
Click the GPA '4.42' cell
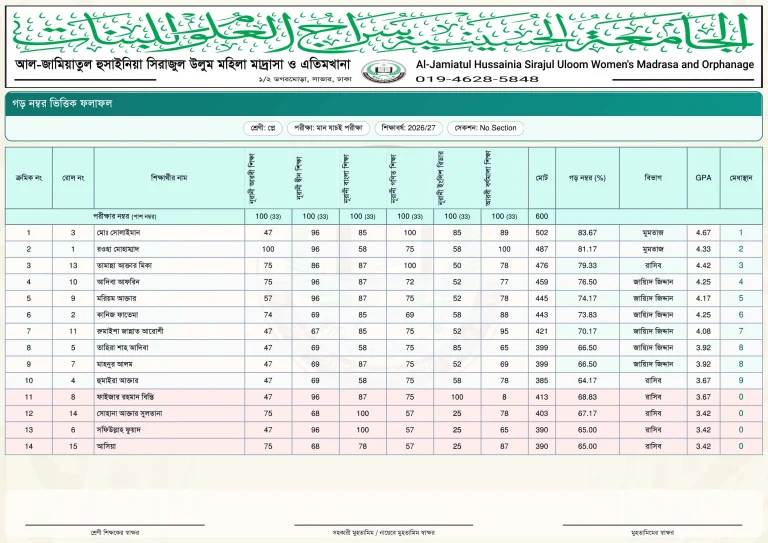703,265
